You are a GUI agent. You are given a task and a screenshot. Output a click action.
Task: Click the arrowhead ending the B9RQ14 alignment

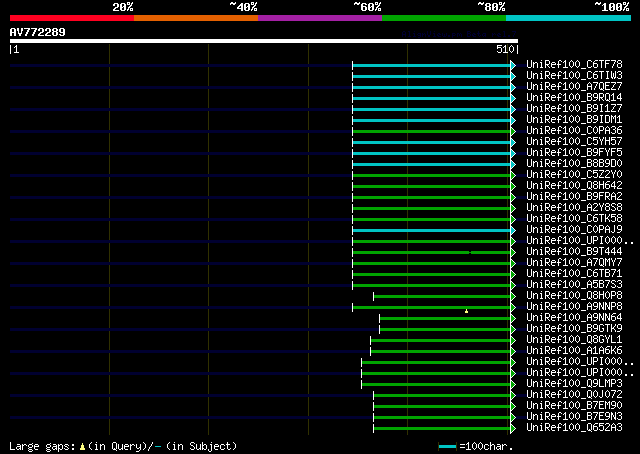point(513,98)
